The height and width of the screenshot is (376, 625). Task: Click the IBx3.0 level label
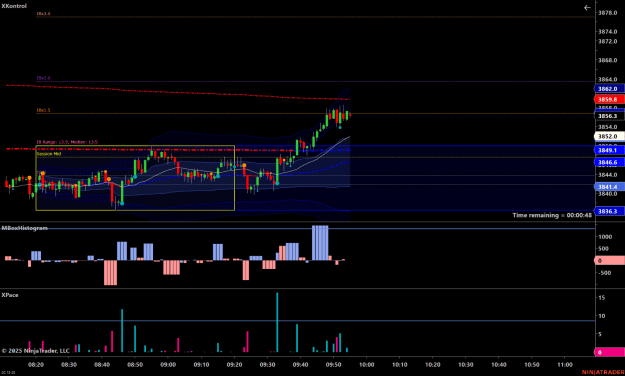tap(43, 14)
